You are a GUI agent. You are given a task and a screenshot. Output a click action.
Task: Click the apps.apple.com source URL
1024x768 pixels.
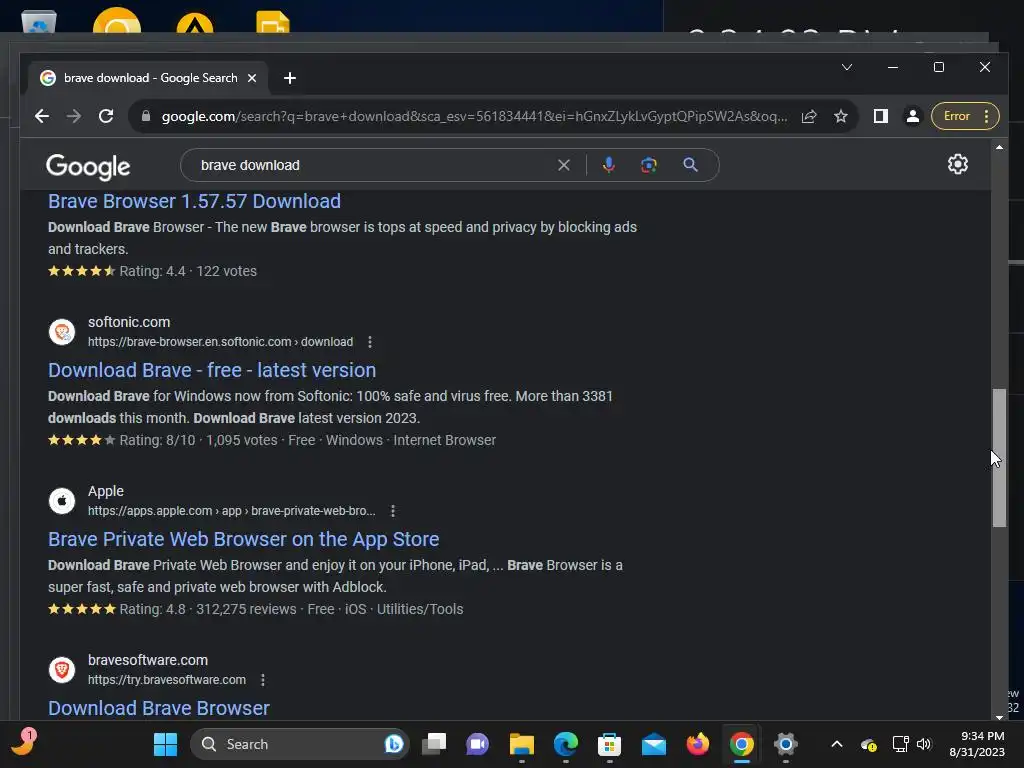pyautogui.click(x=231, y=511)
